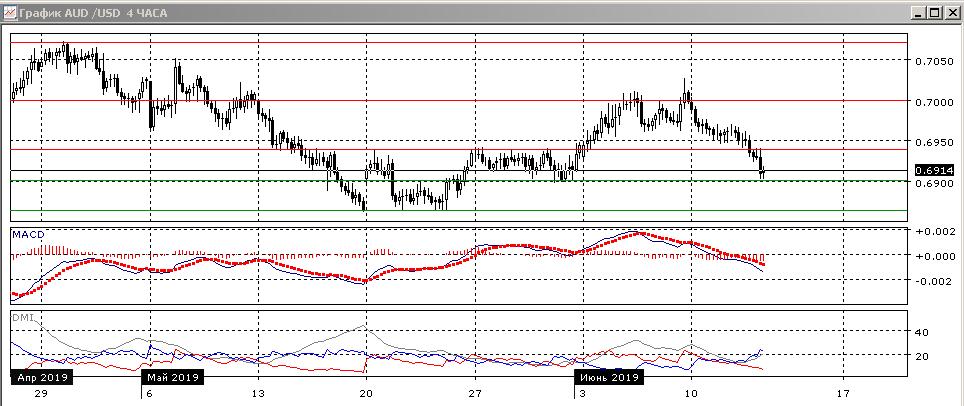Click the chart window icon in title bar
This screenshot has height=406, width=964.
[9, 13]
